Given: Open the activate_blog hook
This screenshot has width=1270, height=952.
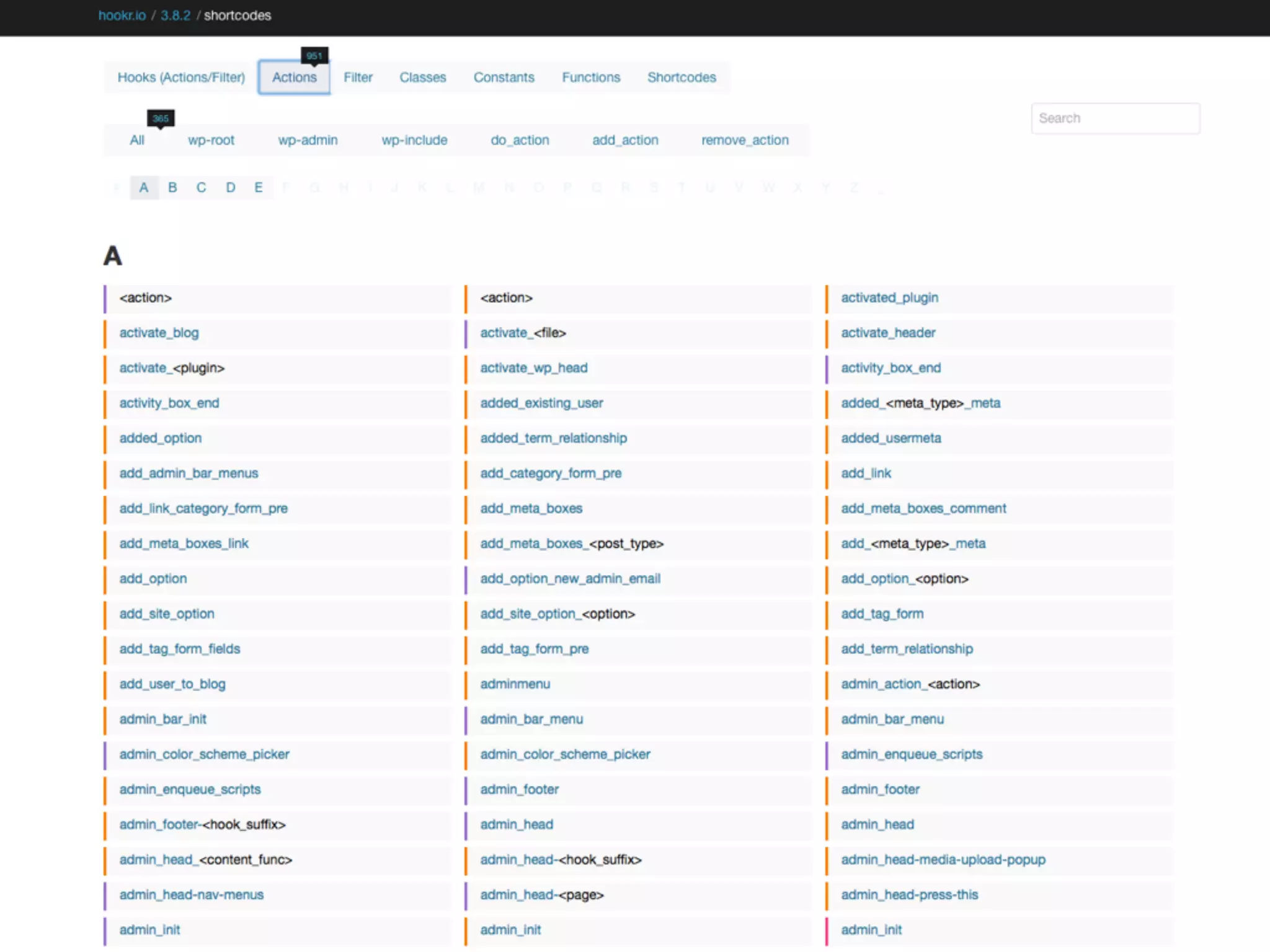Looking at the screenshot, I should [x=159, y=333].
